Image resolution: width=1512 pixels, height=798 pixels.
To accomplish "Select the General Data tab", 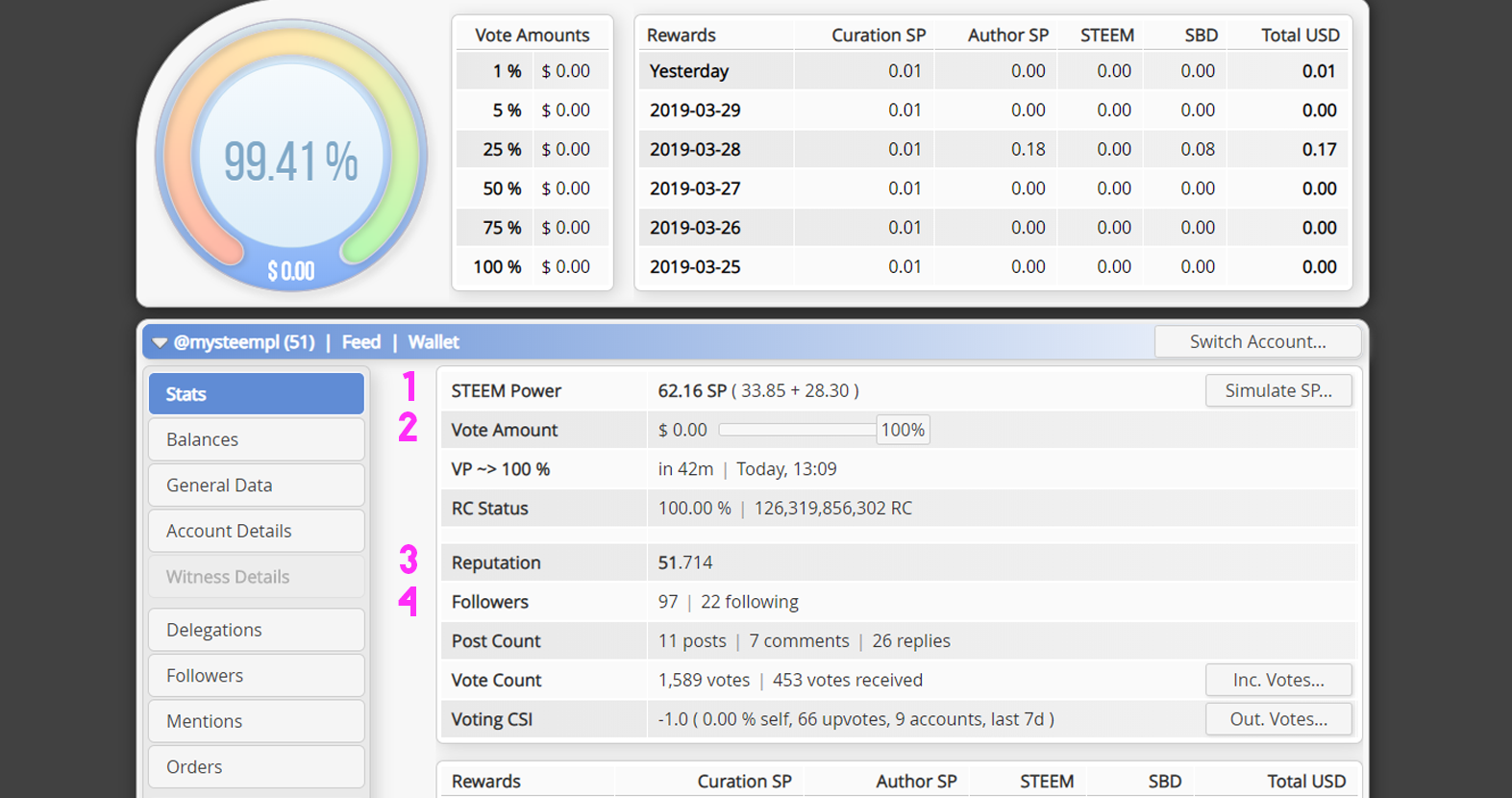I will [x=257, y=486].
